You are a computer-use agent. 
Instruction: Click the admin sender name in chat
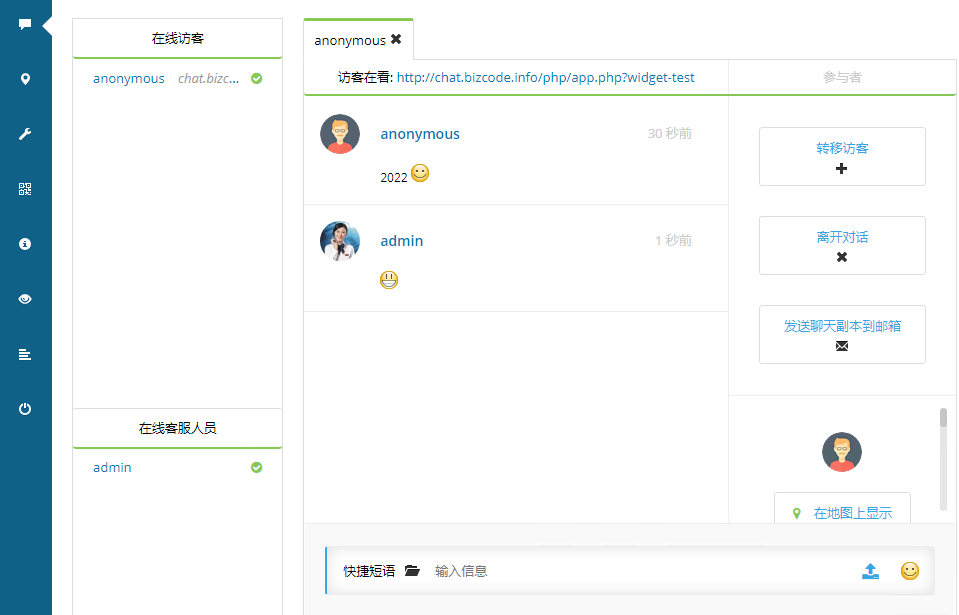click(x=401, y=241)
